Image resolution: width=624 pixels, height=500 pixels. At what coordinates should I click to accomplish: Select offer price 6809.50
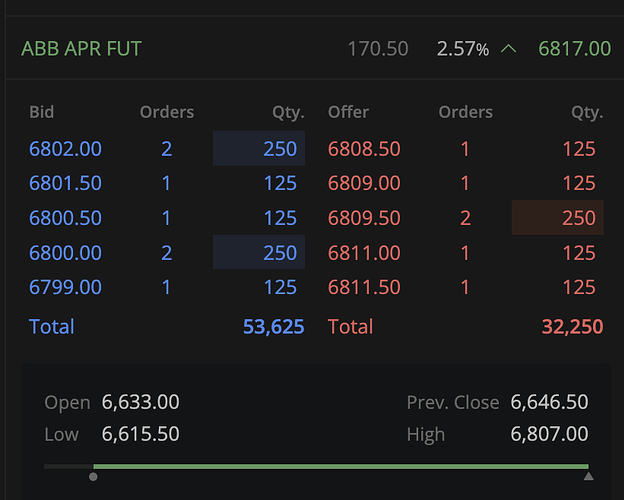364,218
